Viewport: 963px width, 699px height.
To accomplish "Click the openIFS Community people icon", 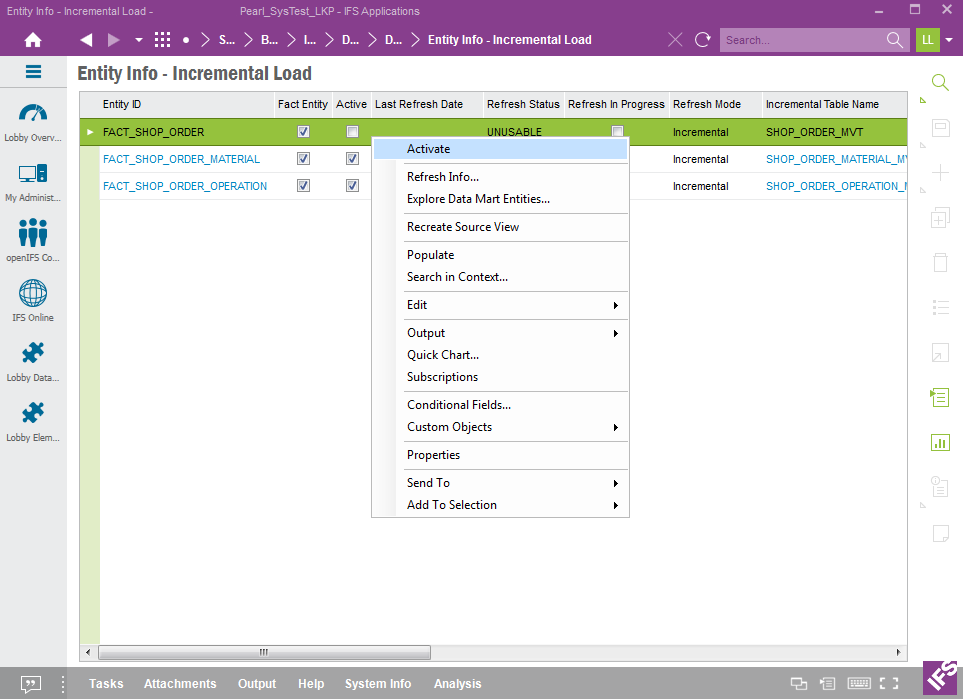I will (33, 233).
